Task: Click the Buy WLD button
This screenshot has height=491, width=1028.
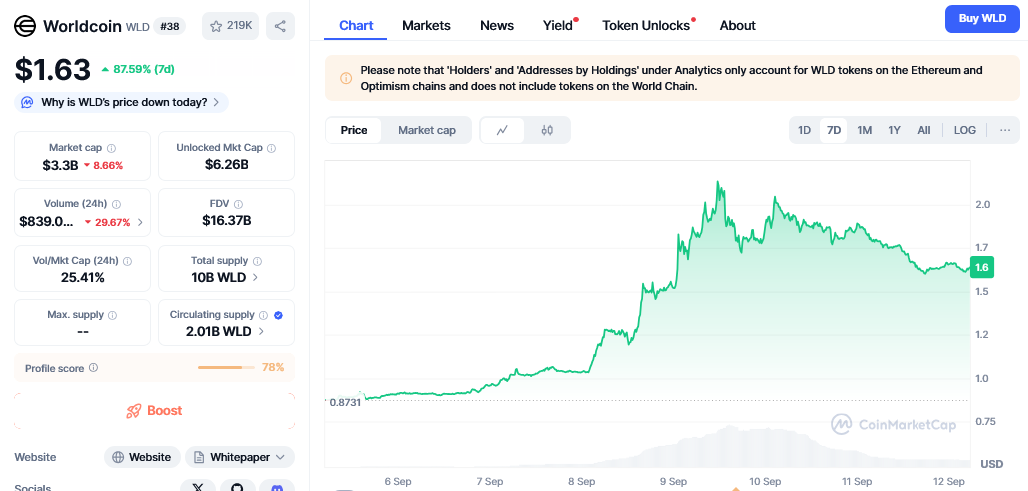Action: 982,18
